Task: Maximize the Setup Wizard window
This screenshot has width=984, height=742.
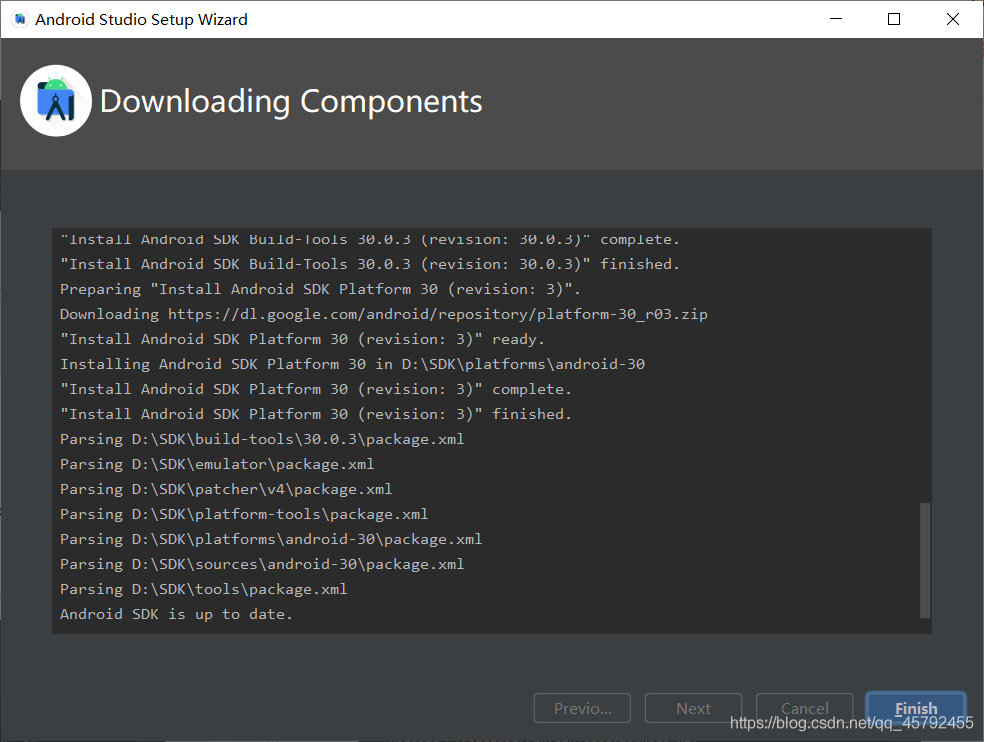Action: [894, 19]
